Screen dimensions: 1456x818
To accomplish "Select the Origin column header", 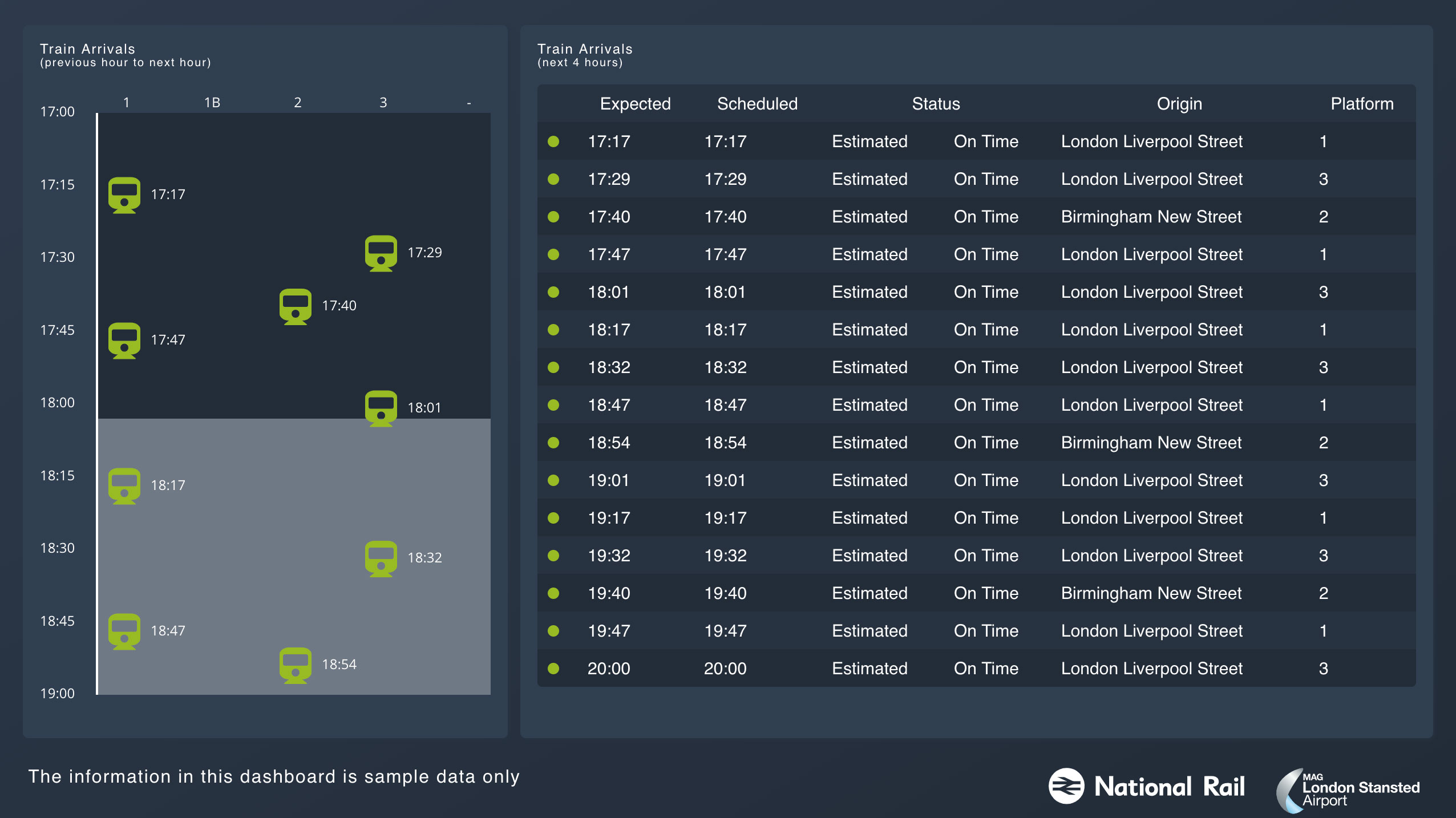I will tap(1179, 104).
